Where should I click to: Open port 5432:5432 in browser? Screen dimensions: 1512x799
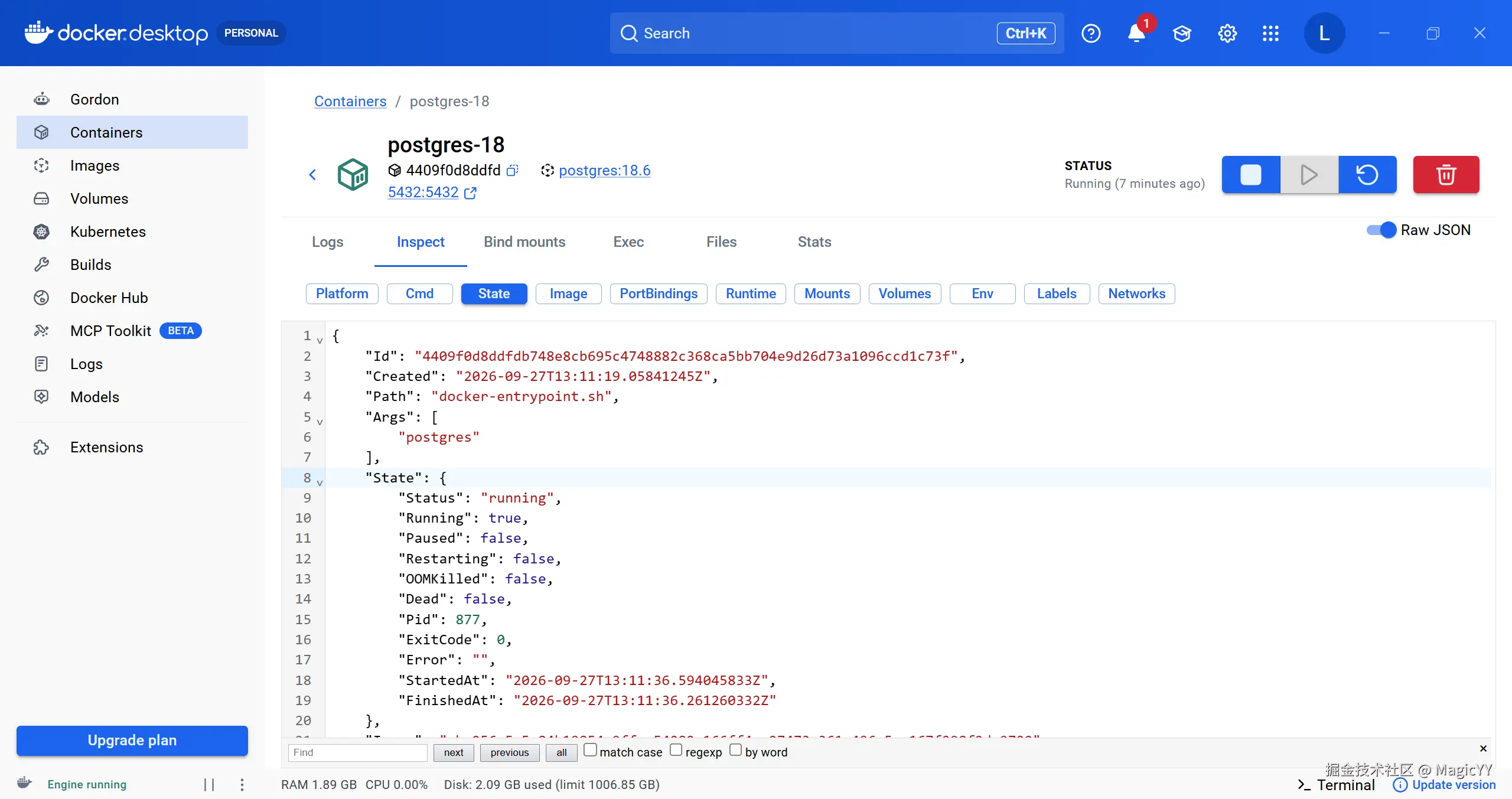coord(432,193)
